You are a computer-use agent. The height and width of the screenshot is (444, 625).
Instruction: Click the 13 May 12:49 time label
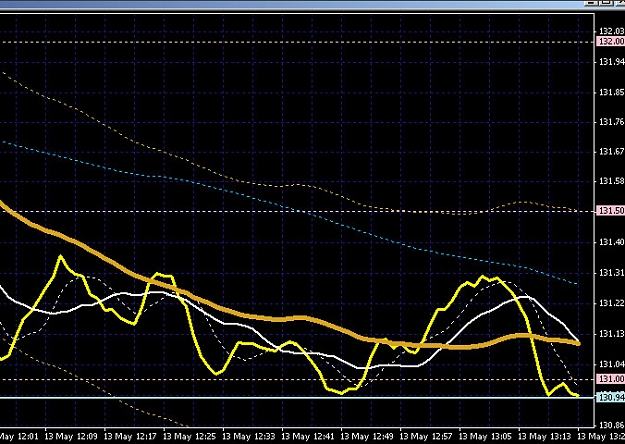[x=367, y=436]
